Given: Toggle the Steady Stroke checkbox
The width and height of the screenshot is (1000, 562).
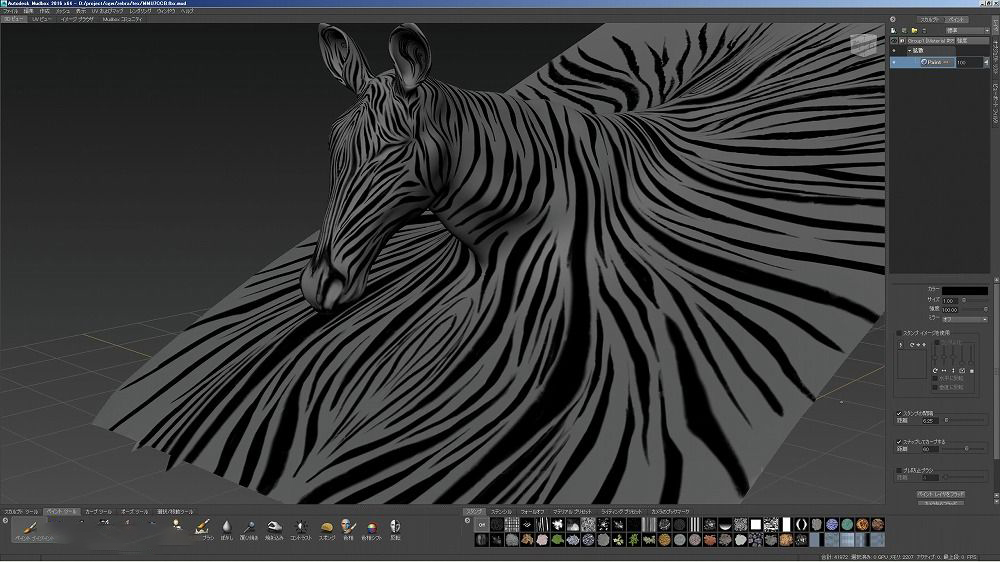Looking at the screenshot, I should pos(898,440).
